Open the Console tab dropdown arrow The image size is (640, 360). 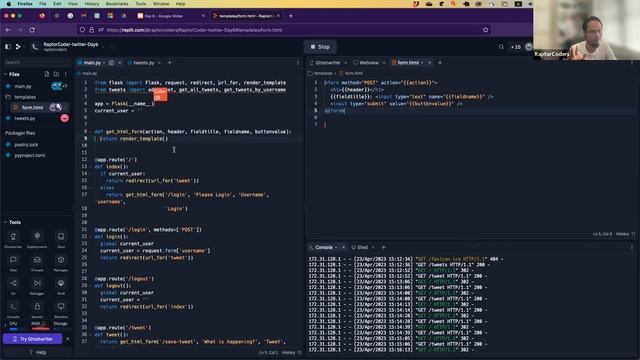click(x=336, y=247)
